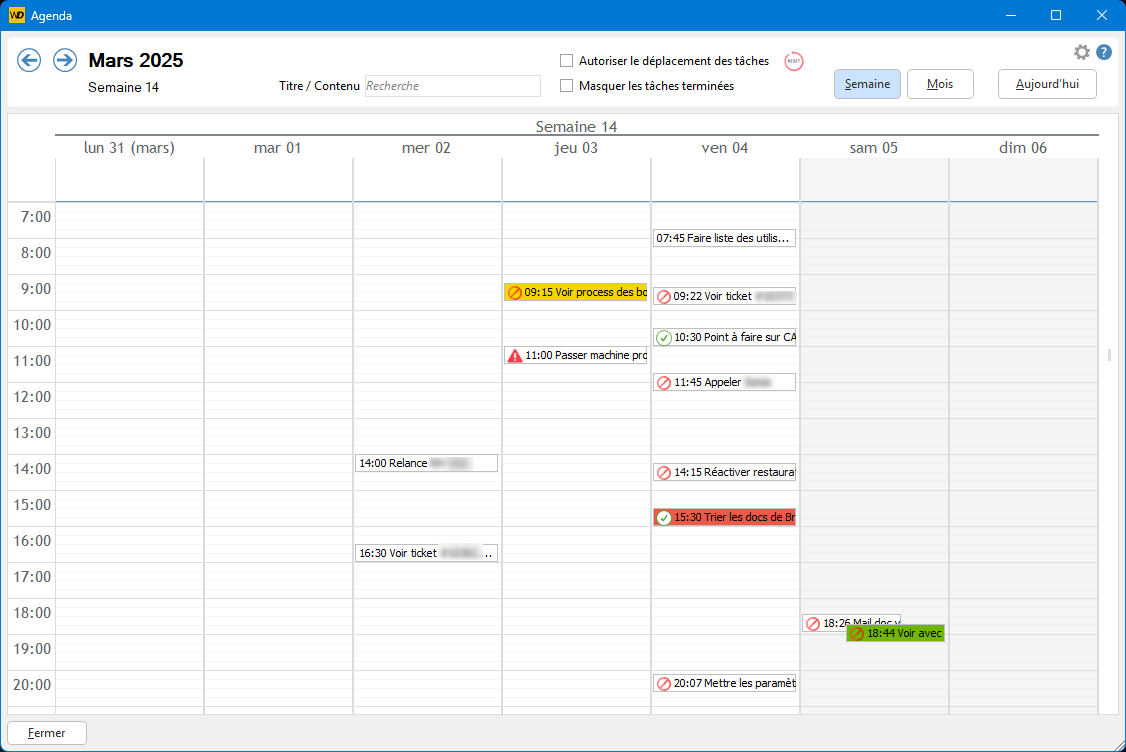The width and height of the screenshot is (1126, 752).
Task: Click green check icon on 10:30 Point task
Action: tap(663, 338)
